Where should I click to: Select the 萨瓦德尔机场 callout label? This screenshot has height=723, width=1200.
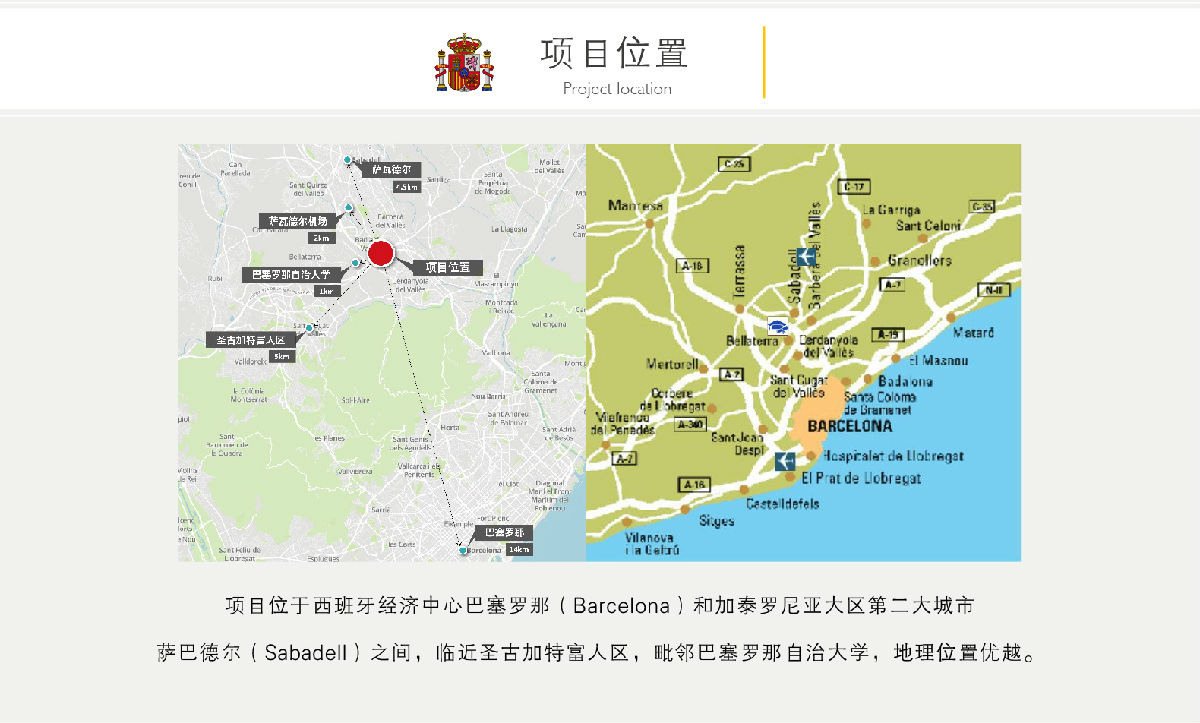[x=296, y=221]
